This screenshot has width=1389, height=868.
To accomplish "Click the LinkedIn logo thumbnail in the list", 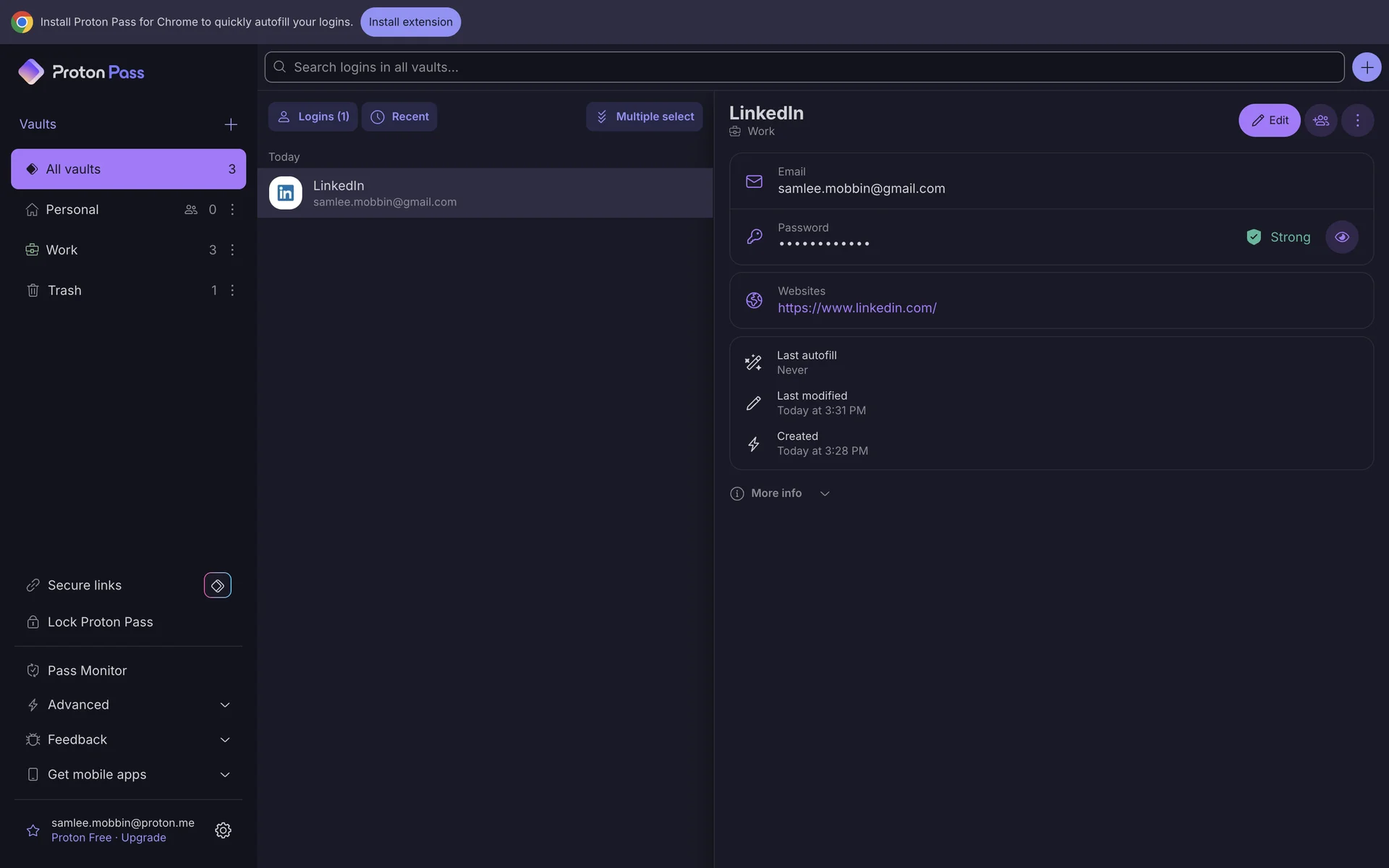I will coord(286,193).
